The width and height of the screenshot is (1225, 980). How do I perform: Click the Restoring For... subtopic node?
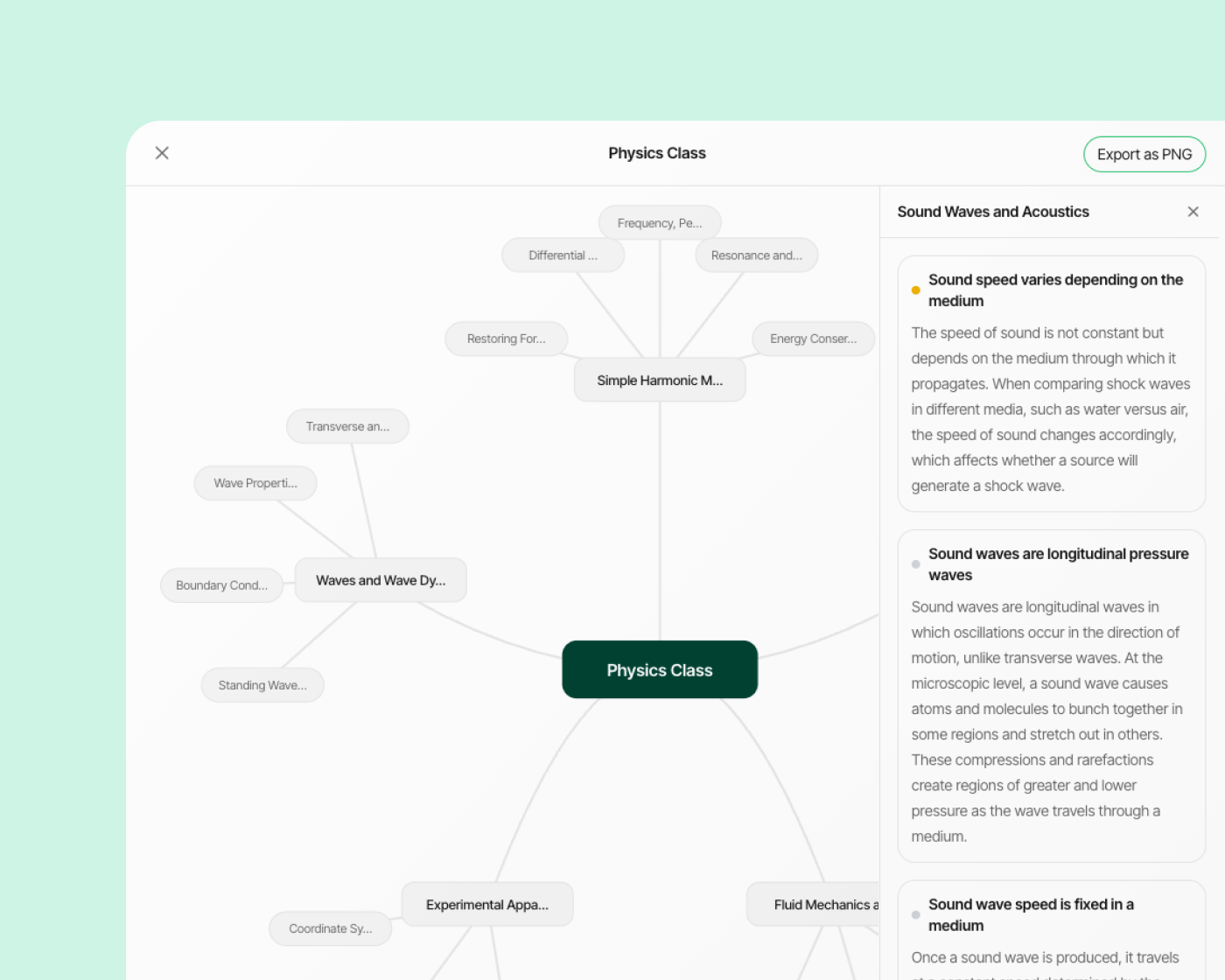(x=506, y=339)
